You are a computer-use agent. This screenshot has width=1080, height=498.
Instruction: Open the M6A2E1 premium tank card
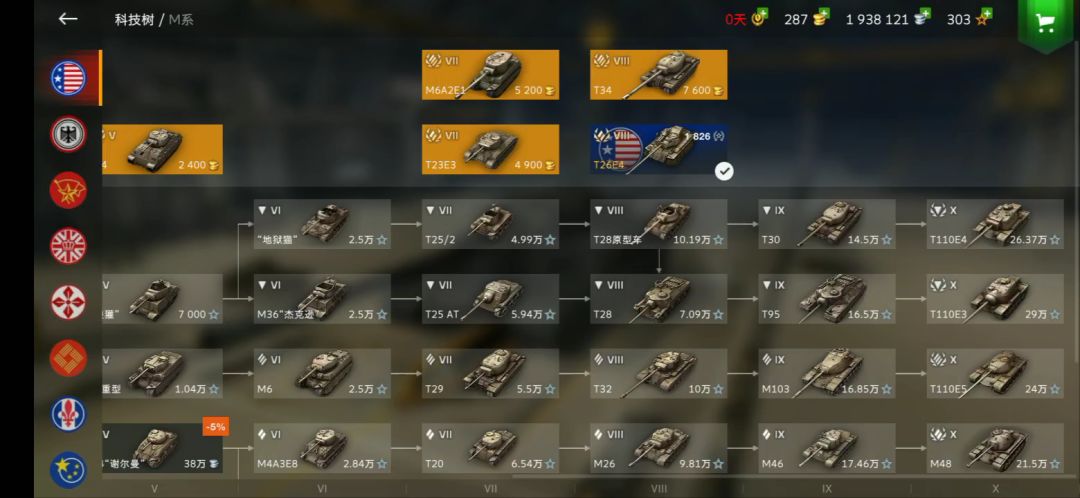point(490,74)
